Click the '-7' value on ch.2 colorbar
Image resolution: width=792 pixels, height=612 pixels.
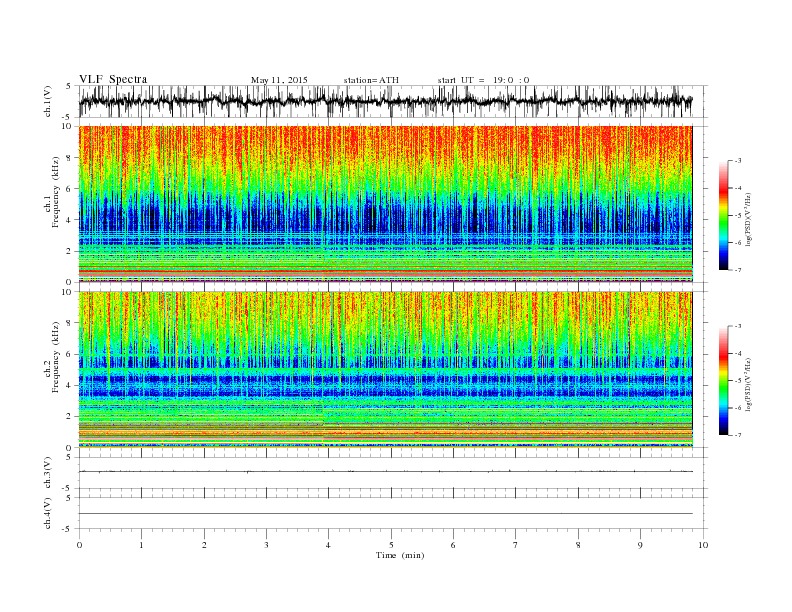738,435
